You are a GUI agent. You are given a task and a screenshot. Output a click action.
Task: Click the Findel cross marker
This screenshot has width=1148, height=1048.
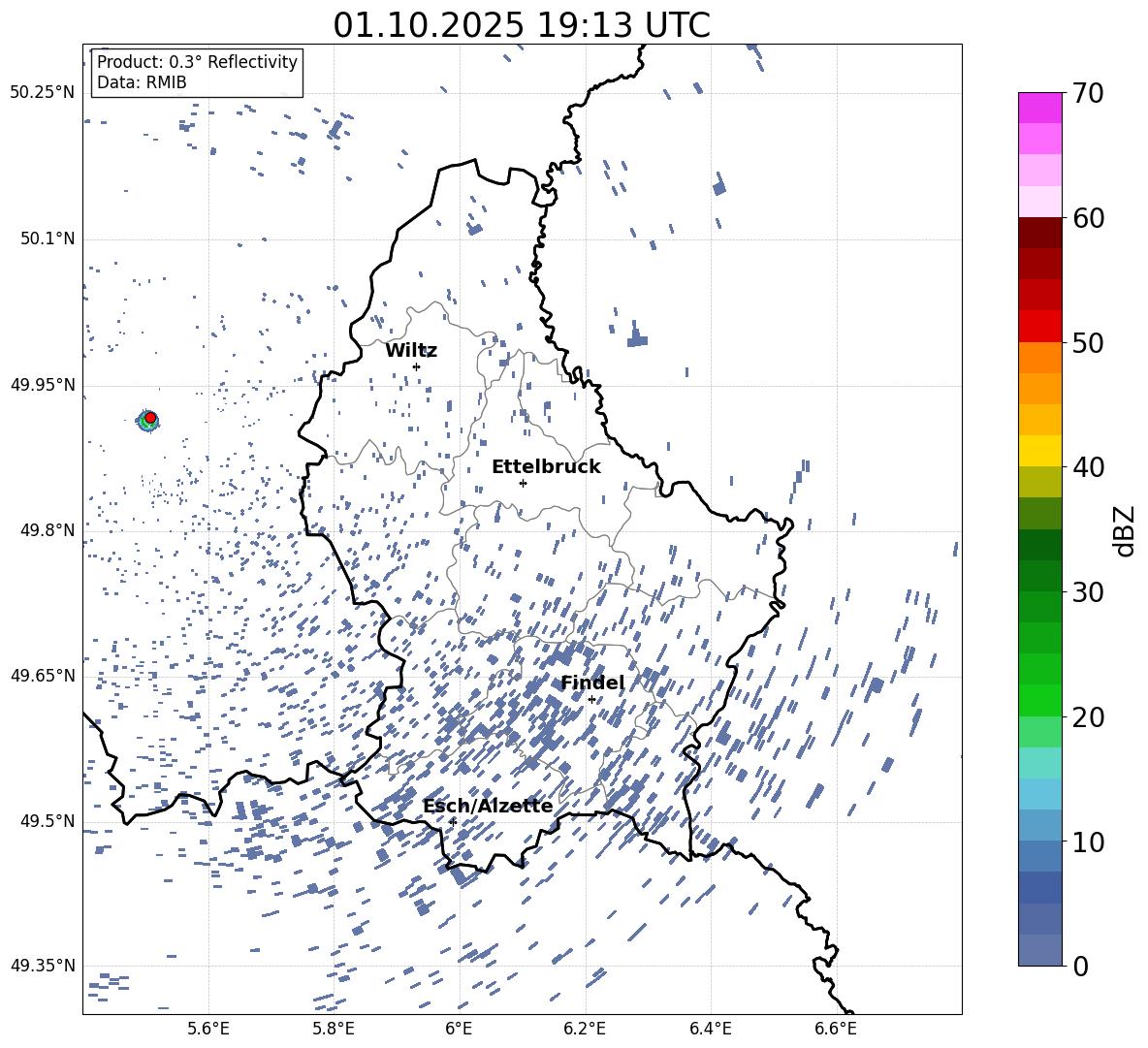coord(591,700)
